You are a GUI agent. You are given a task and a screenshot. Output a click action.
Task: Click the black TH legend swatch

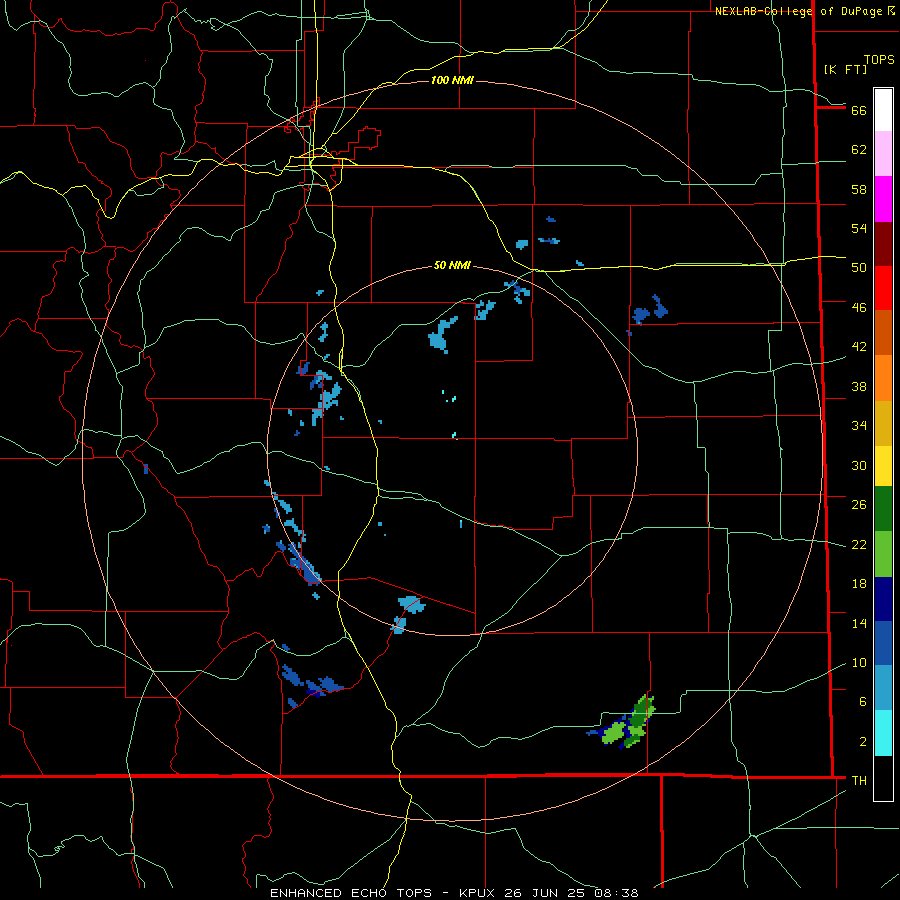tap(883, 778)
